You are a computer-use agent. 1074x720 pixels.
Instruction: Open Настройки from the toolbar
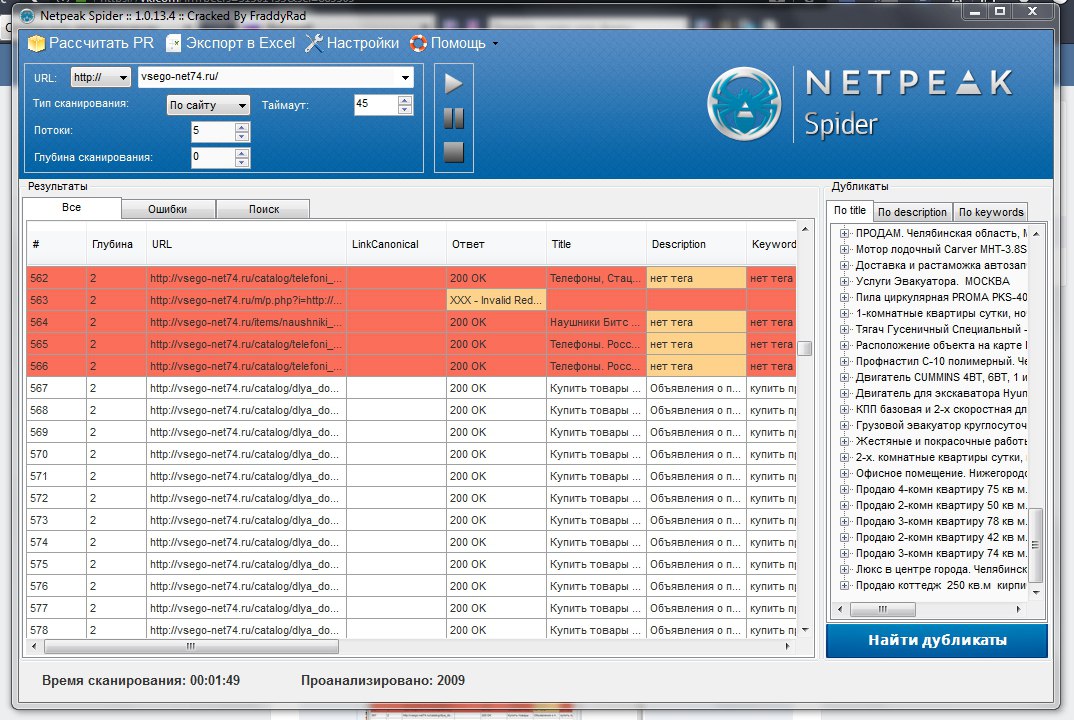[x=352, y=43]
